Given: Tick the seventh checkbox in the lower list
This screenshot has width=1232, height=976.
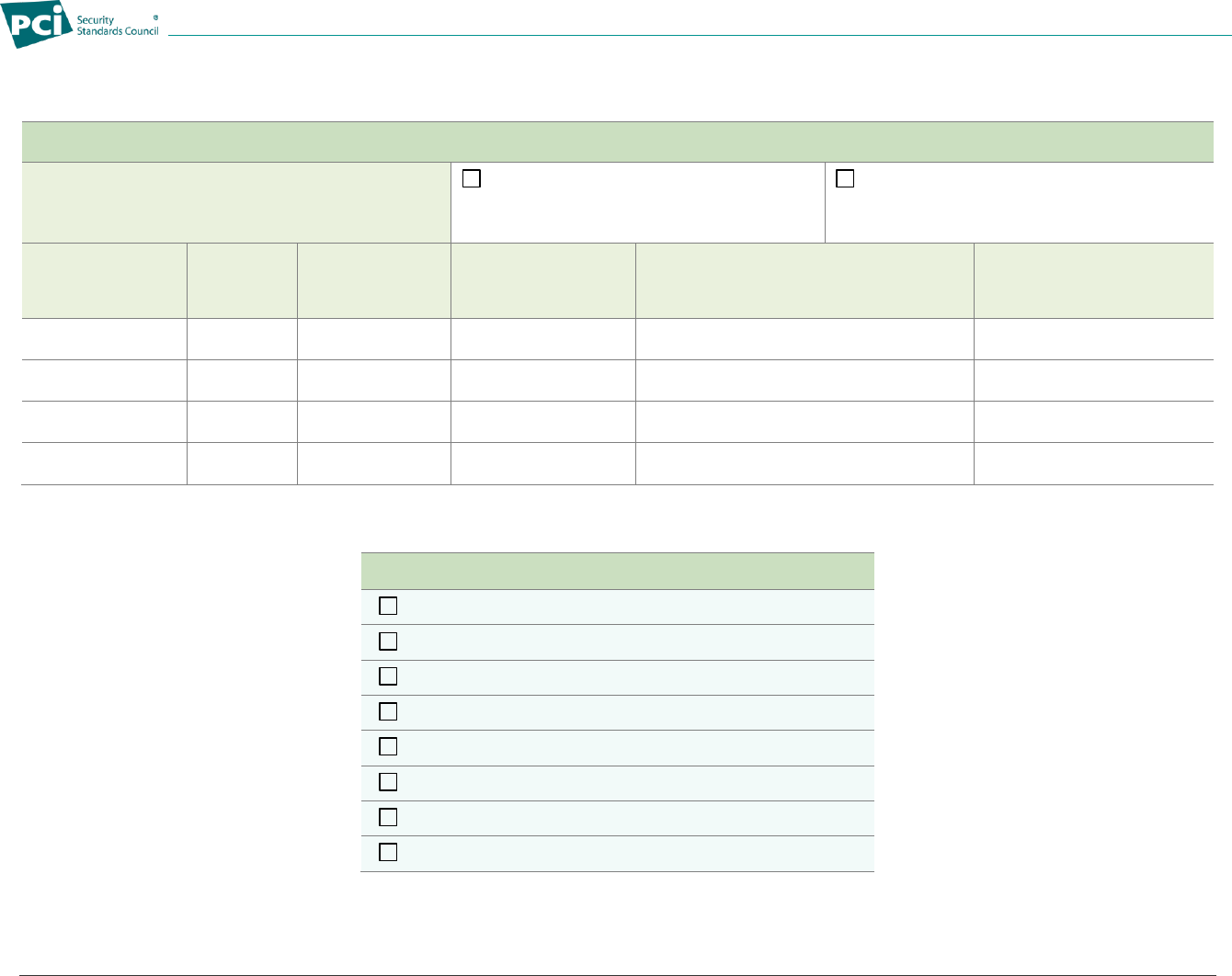Looking at the screenshot, I should [388, 817].
